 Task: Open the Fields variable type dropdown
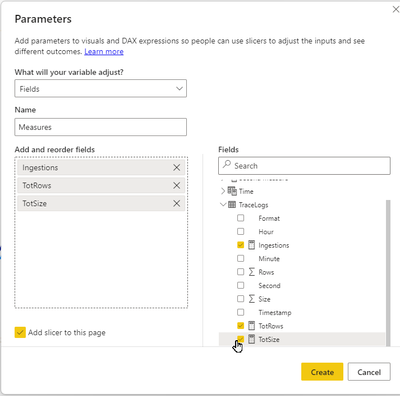click(100, 89)
